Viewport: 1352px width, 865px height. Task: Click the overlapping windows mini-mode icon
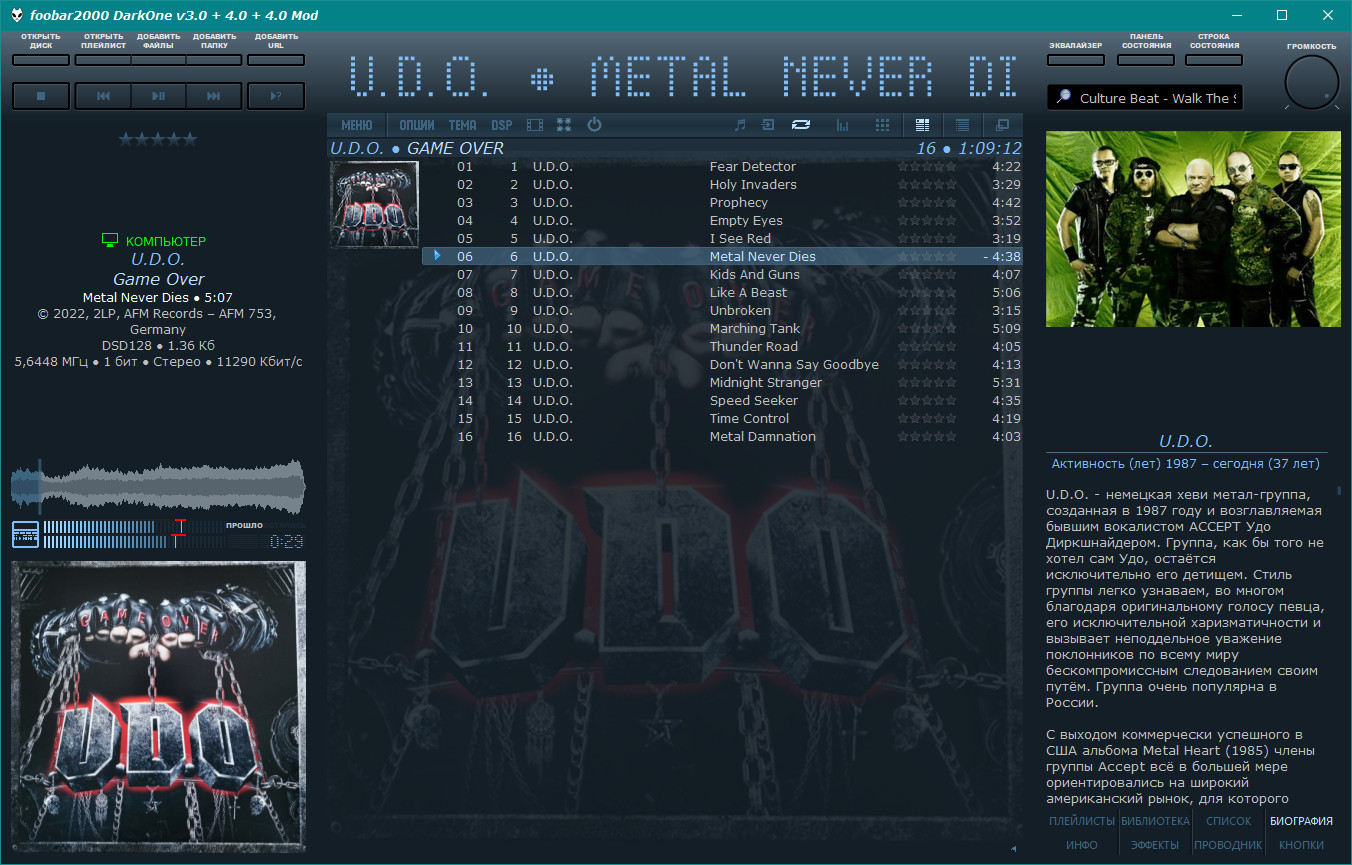point(1002,125)
